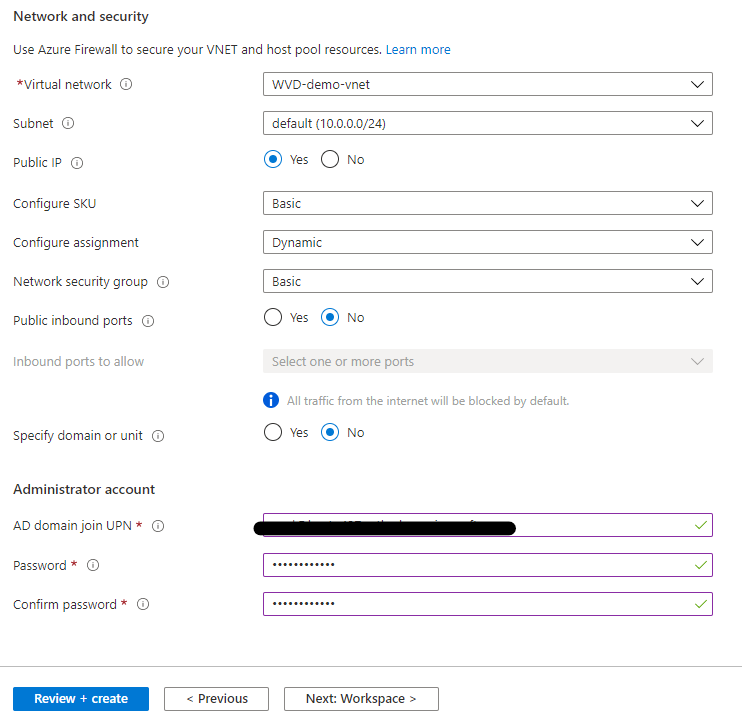Click info icon beside Network security group
Viewport: 742px width, 722px height.
point(163,282)
